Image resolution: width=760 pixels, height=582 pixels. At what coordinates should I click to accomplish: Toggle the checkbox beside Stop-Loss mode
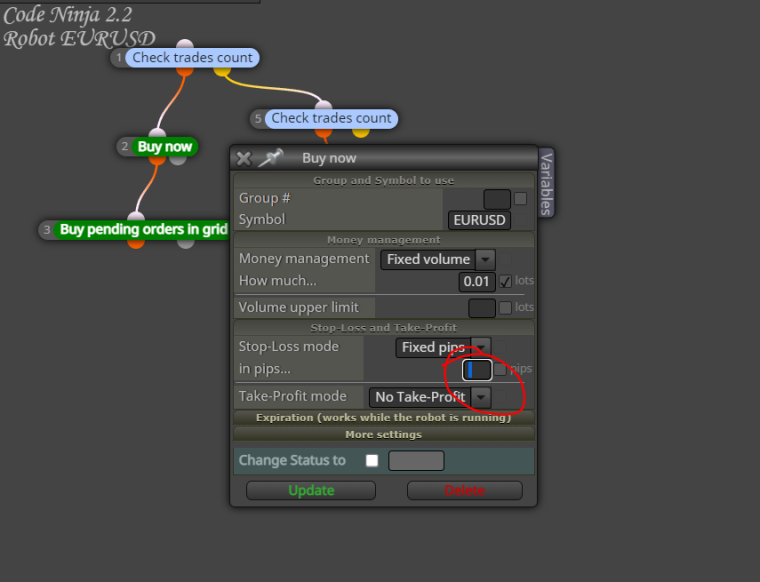click(500, 347)
